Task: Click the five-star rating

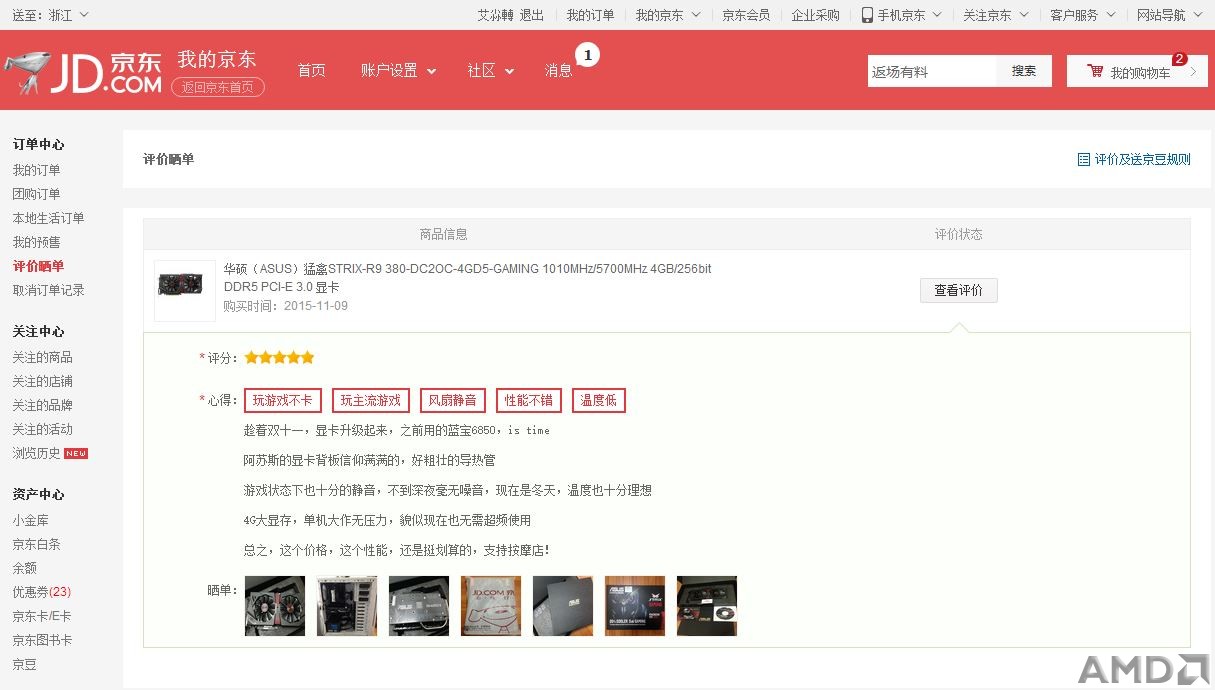Action: [x=279, y=357]
